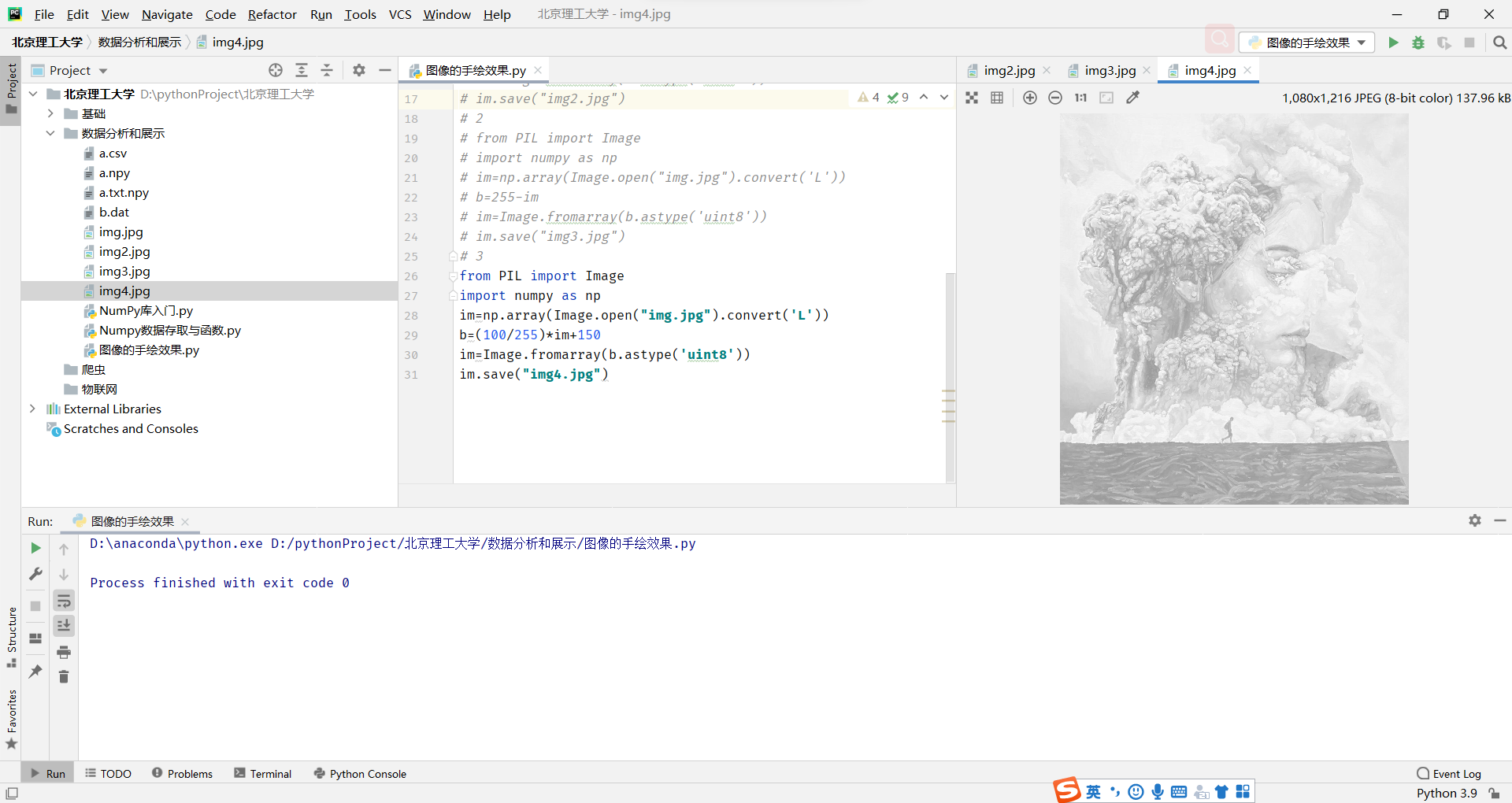This screenshot has width=1512, height=803.
Task: Open the Refactor menu
Action: tap(272, 14)
